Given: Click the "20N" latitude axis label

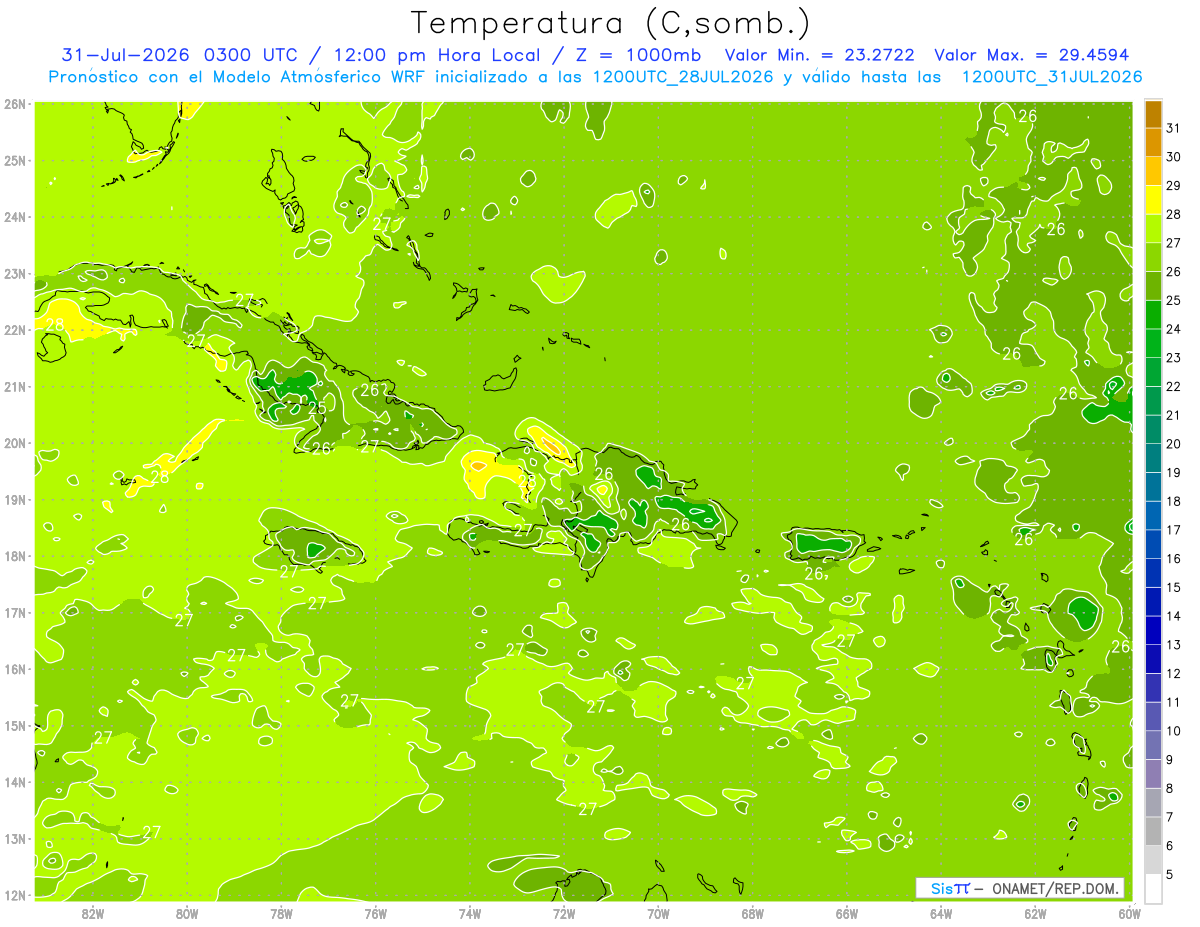Looking at the screenshot, I should click(15, 443).
